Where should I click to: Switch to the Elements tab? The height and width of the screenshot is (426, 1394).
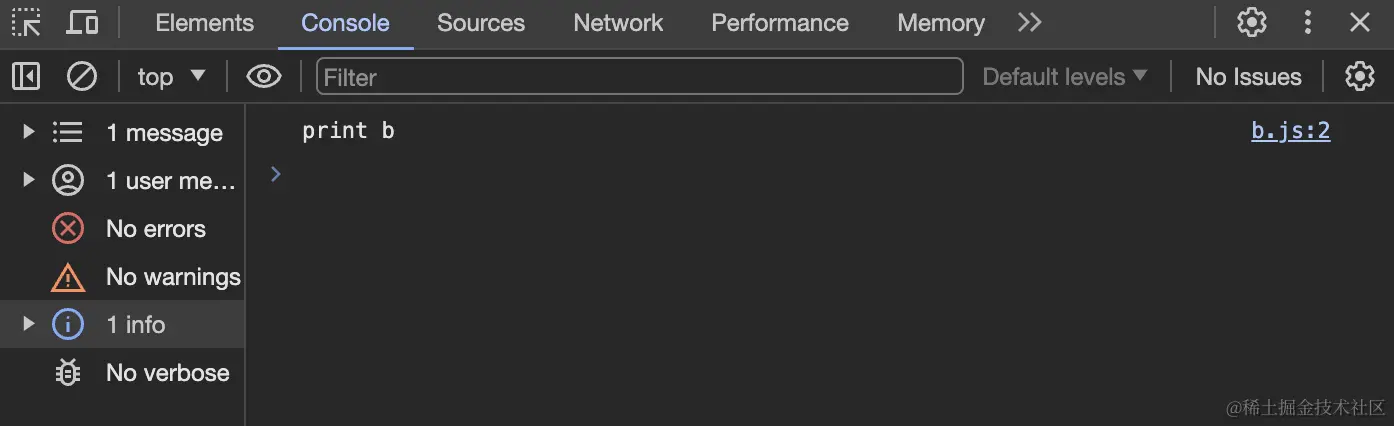pyautogui.click(x=204, y=22)
